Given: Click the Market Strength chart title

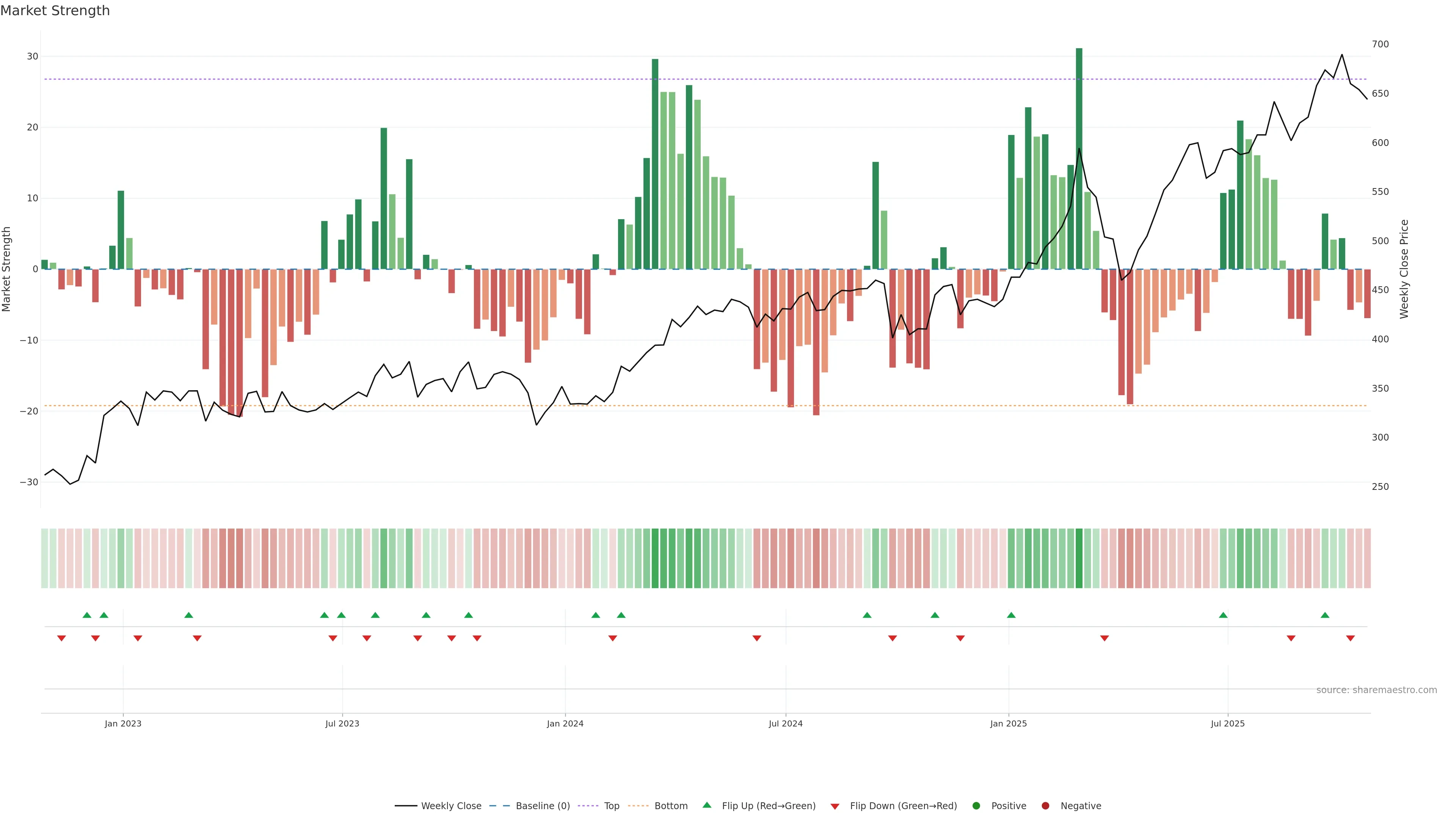Looking at the screenshot, I should point(55,11).
